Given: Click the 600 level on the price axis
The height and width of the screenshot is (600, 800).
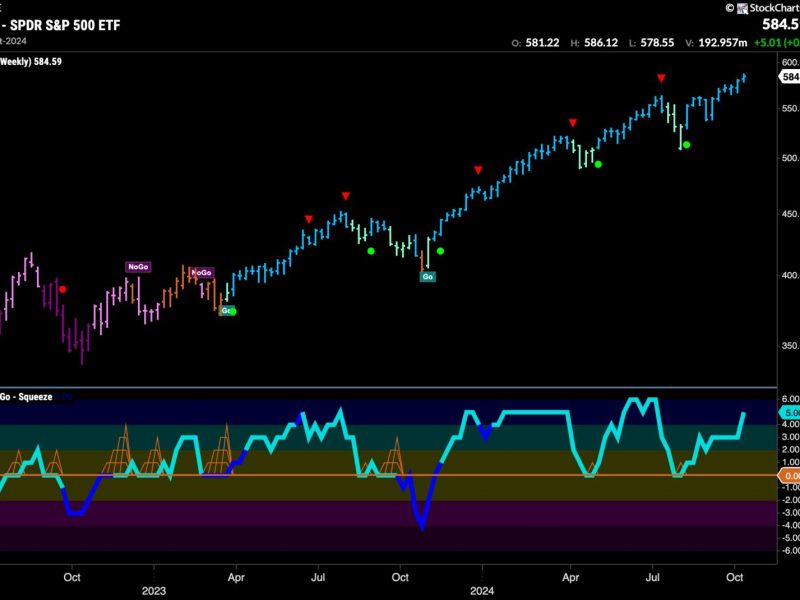Looking at the screenshot, I should point(790,62).
